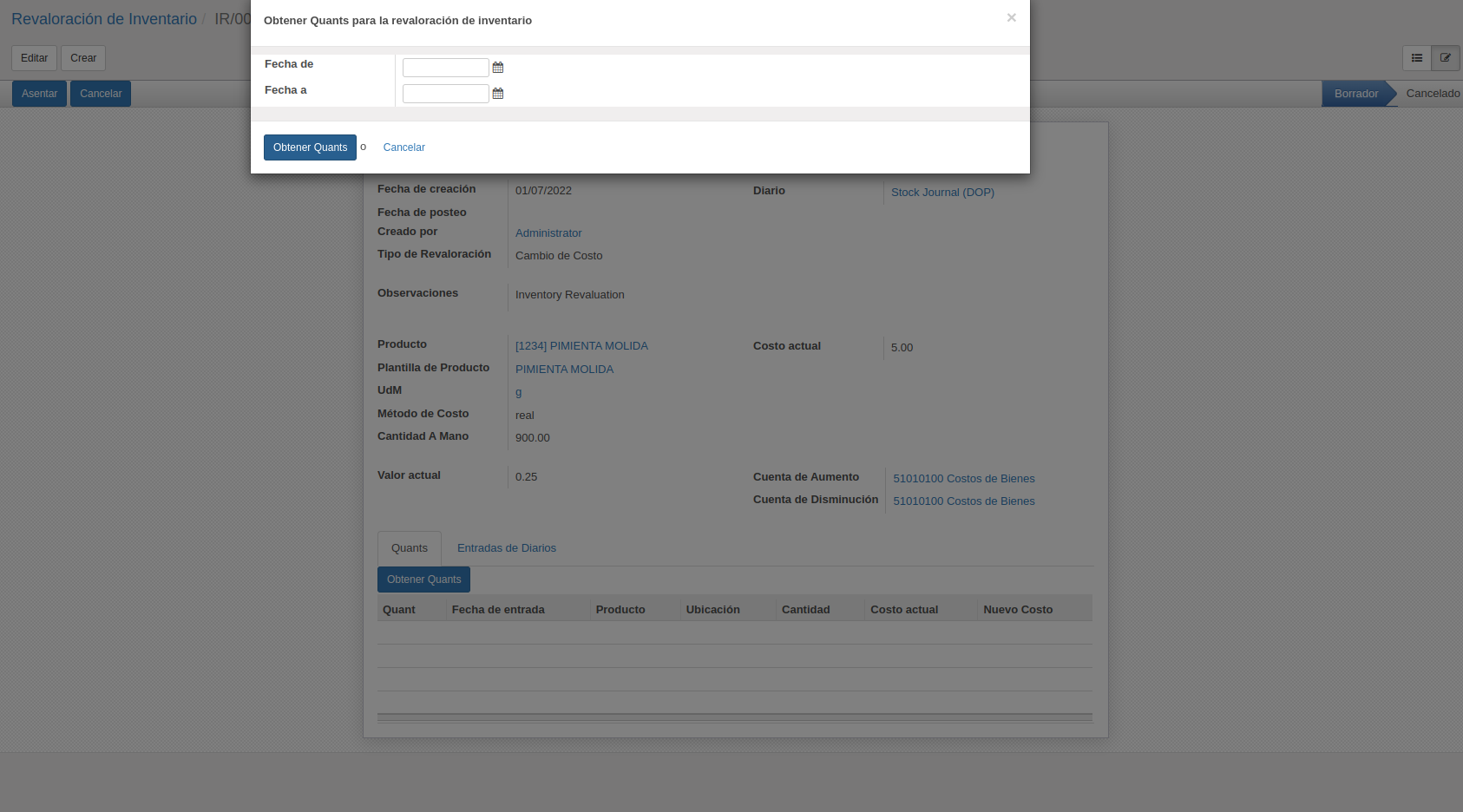
Task: Click the 0.25 Valor actual value
Action: pyautogui.click(x=526, y=477)
